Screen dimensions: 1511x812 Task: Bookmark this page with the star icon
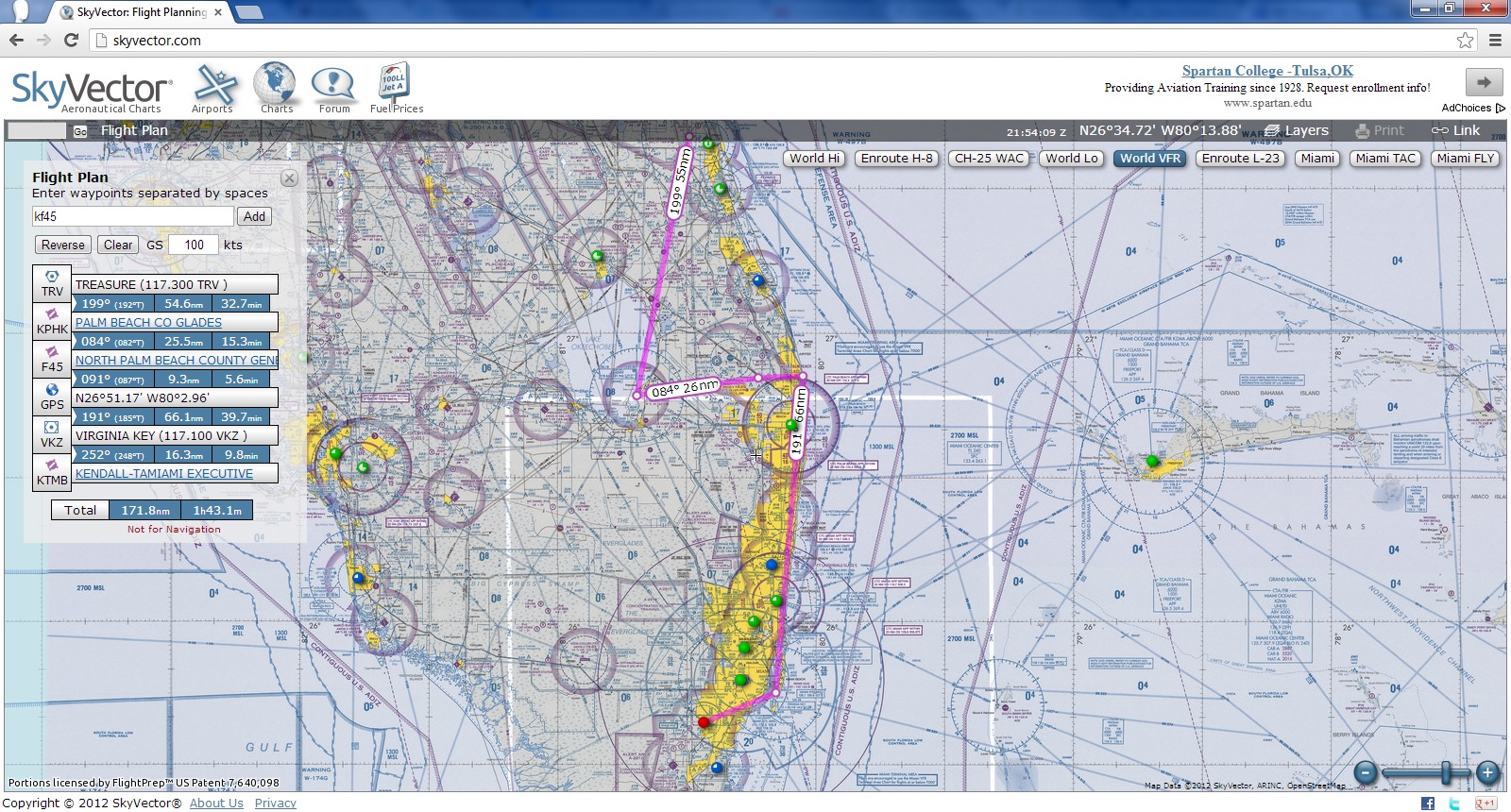pyautogui.click(x=1465, y=40)
